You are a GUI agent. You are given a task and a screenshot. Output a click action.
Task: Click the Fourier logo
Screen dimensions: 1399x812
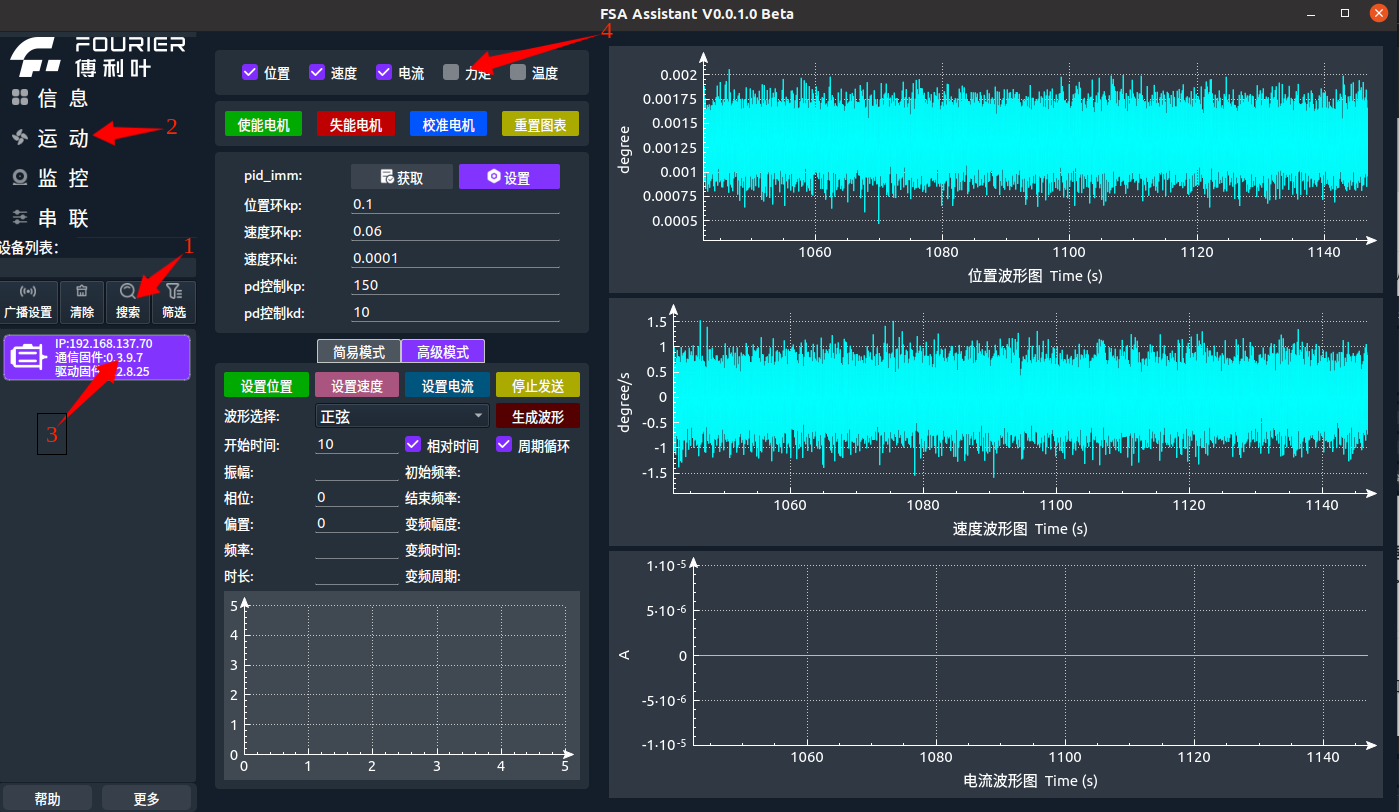coord(36,58)
